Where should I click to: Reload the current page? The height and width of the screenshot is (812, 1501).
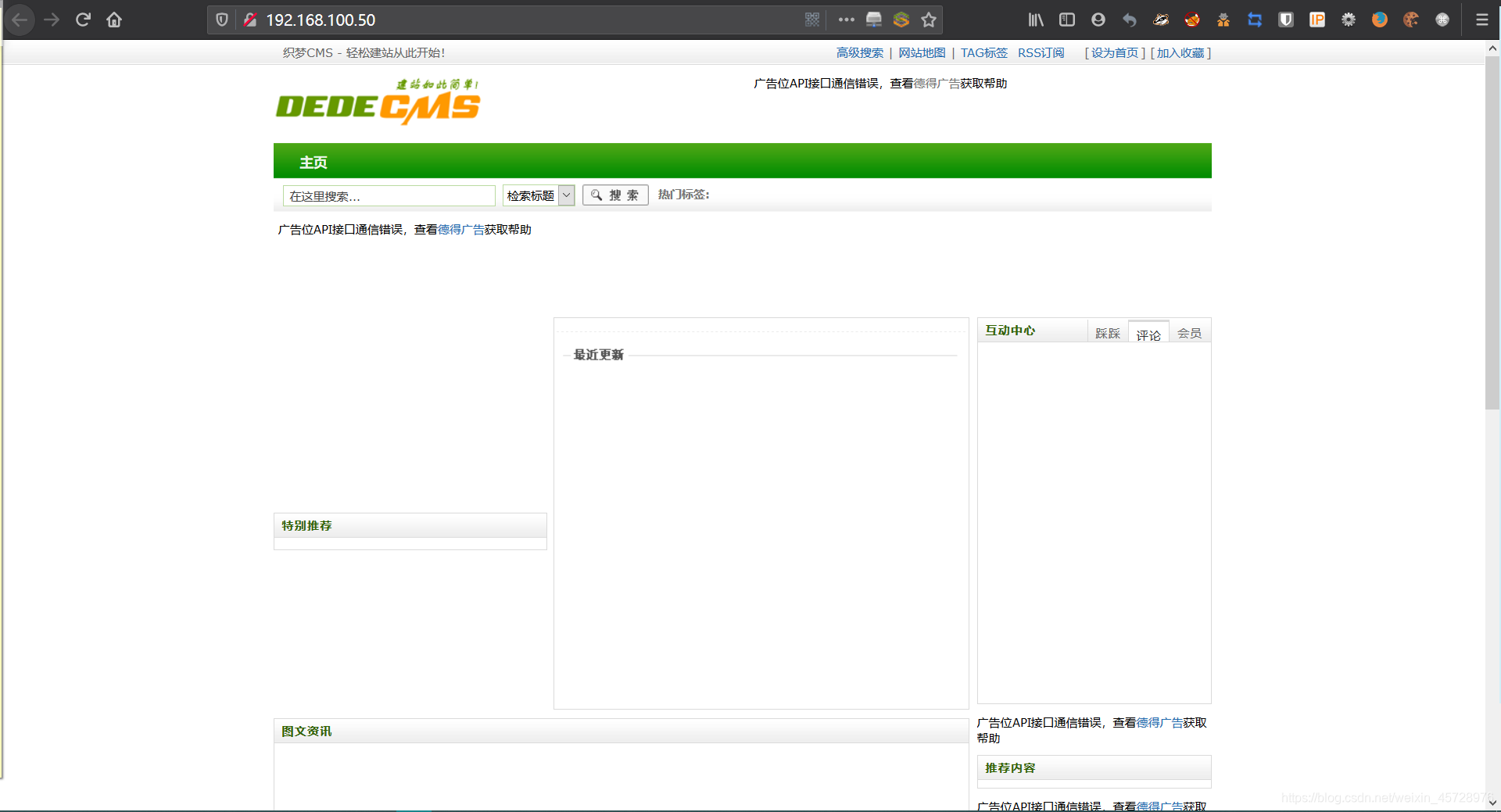(83, 20)
